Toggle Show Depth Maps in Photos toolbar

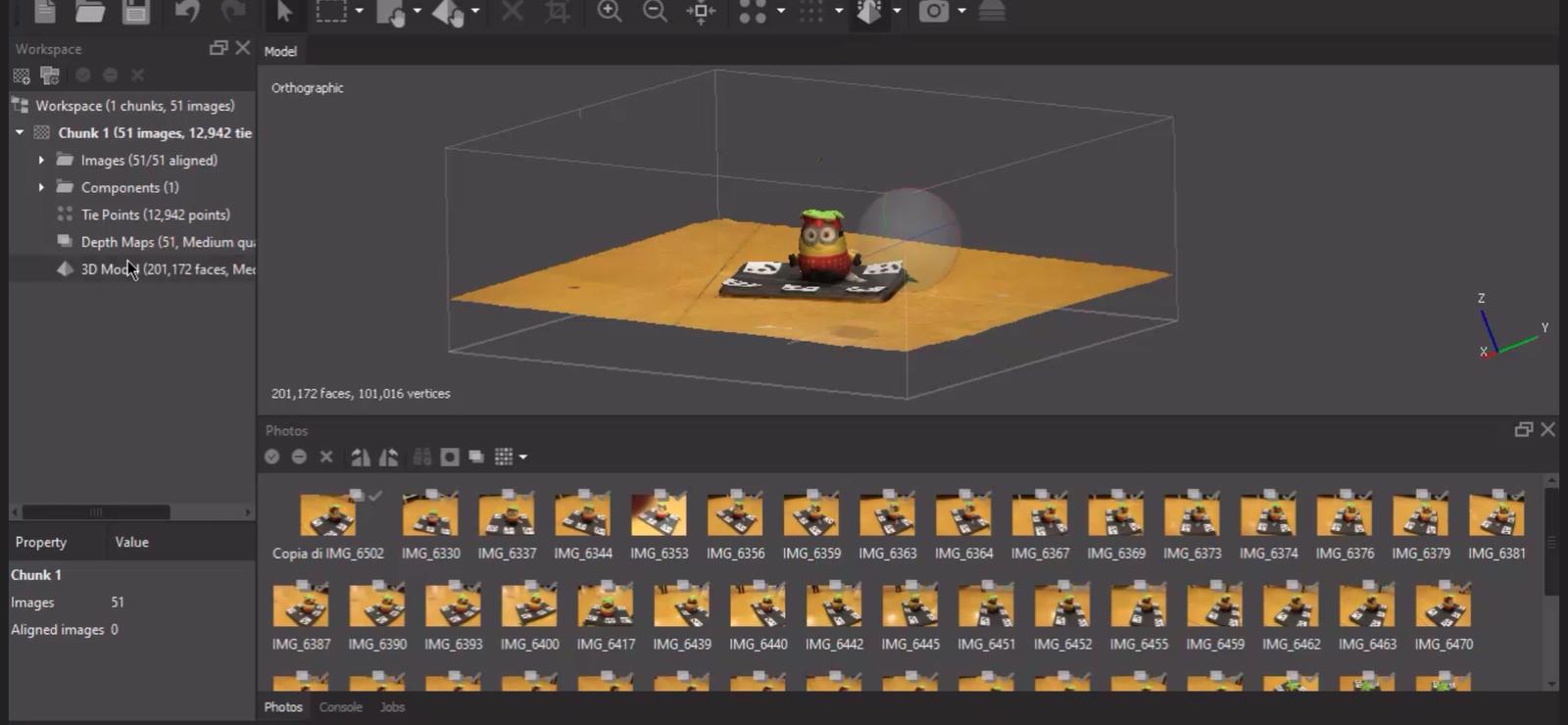[476, 457]
